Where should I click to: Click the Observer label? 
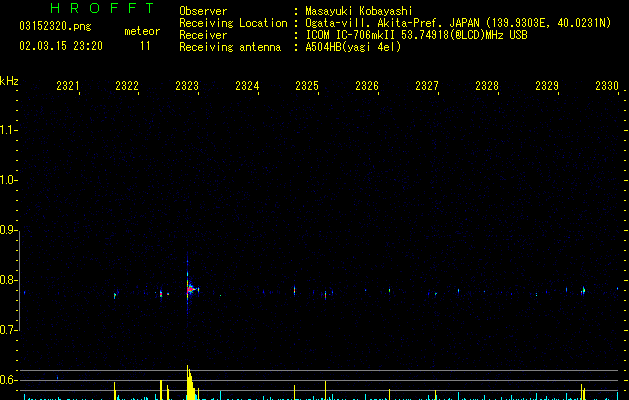click(203, 11)
